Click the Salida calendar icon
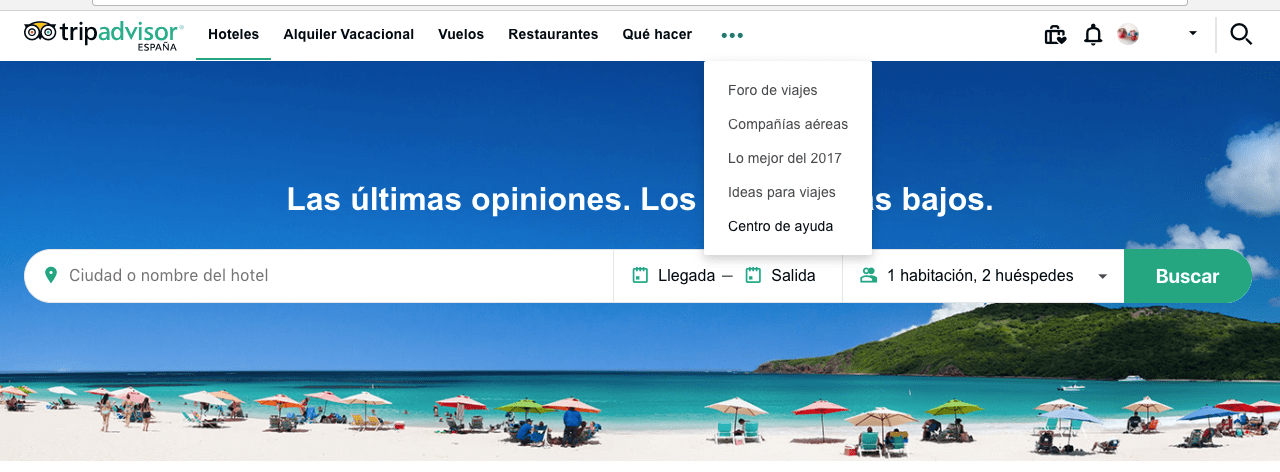This screenshot has width=1280, height=472. pos(754,275)
